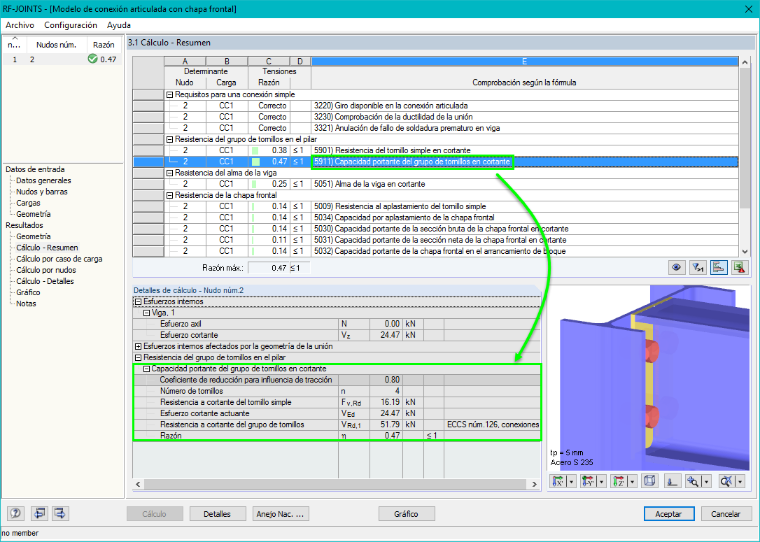Viewport: 760px width, 542px height.
Task: Select Cálculo - Resumen in navigator
Action: pyautogui.click(x=47, y=247)
